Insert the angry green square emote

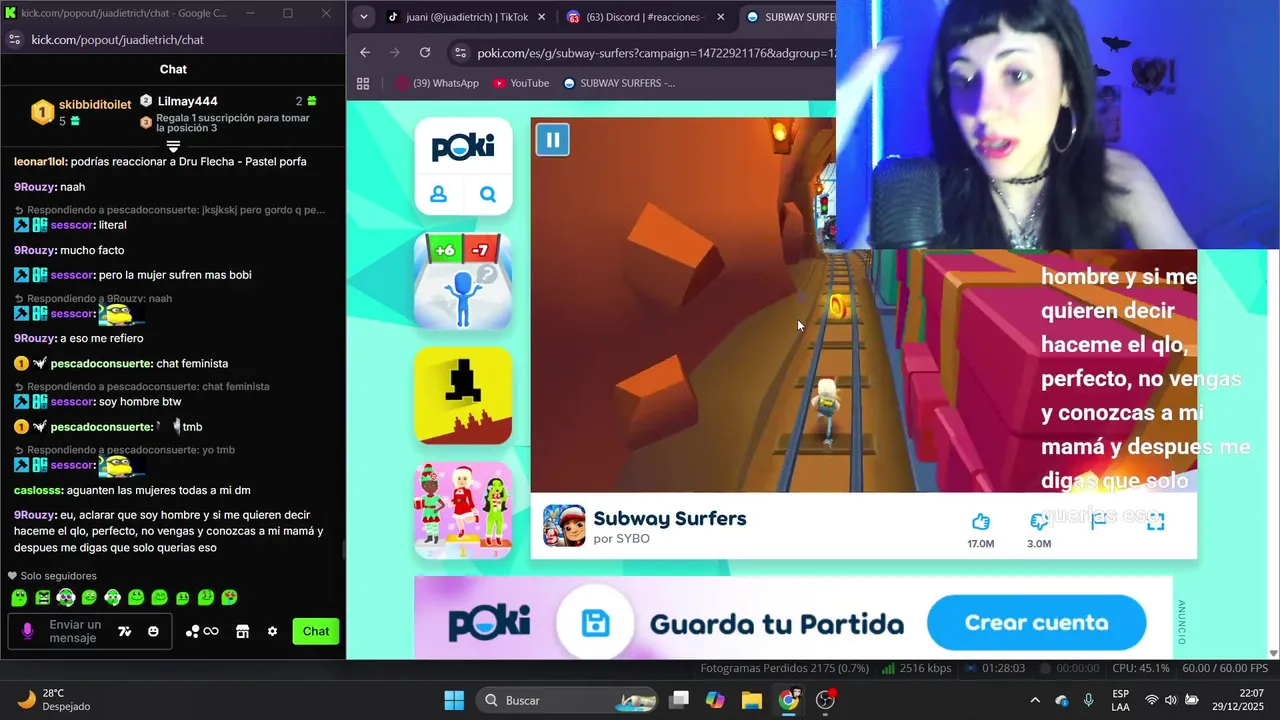click(x=42, y=598)
